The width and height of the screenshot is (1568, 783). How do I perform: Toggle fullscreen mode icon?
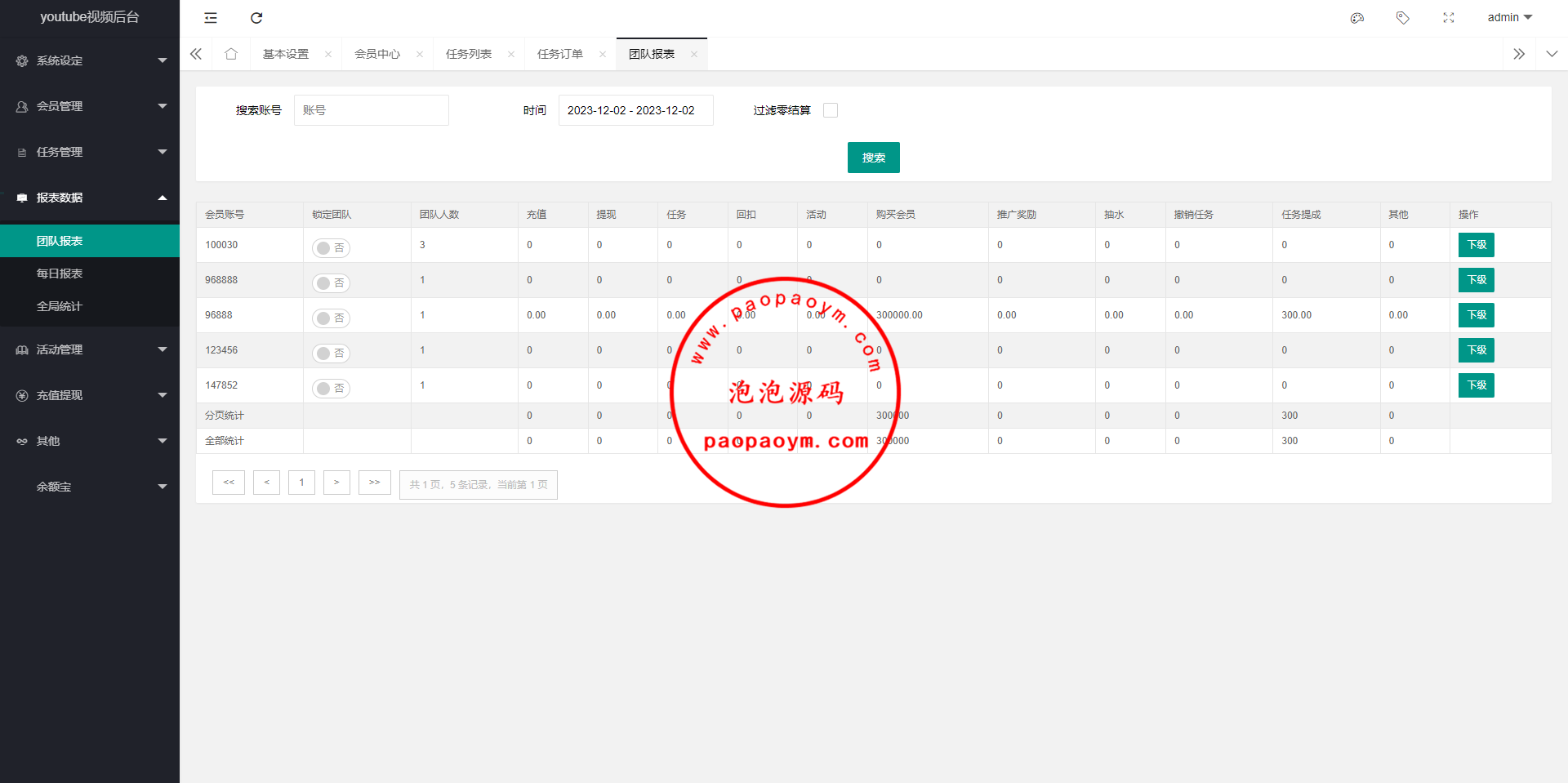click(1449, 18)
